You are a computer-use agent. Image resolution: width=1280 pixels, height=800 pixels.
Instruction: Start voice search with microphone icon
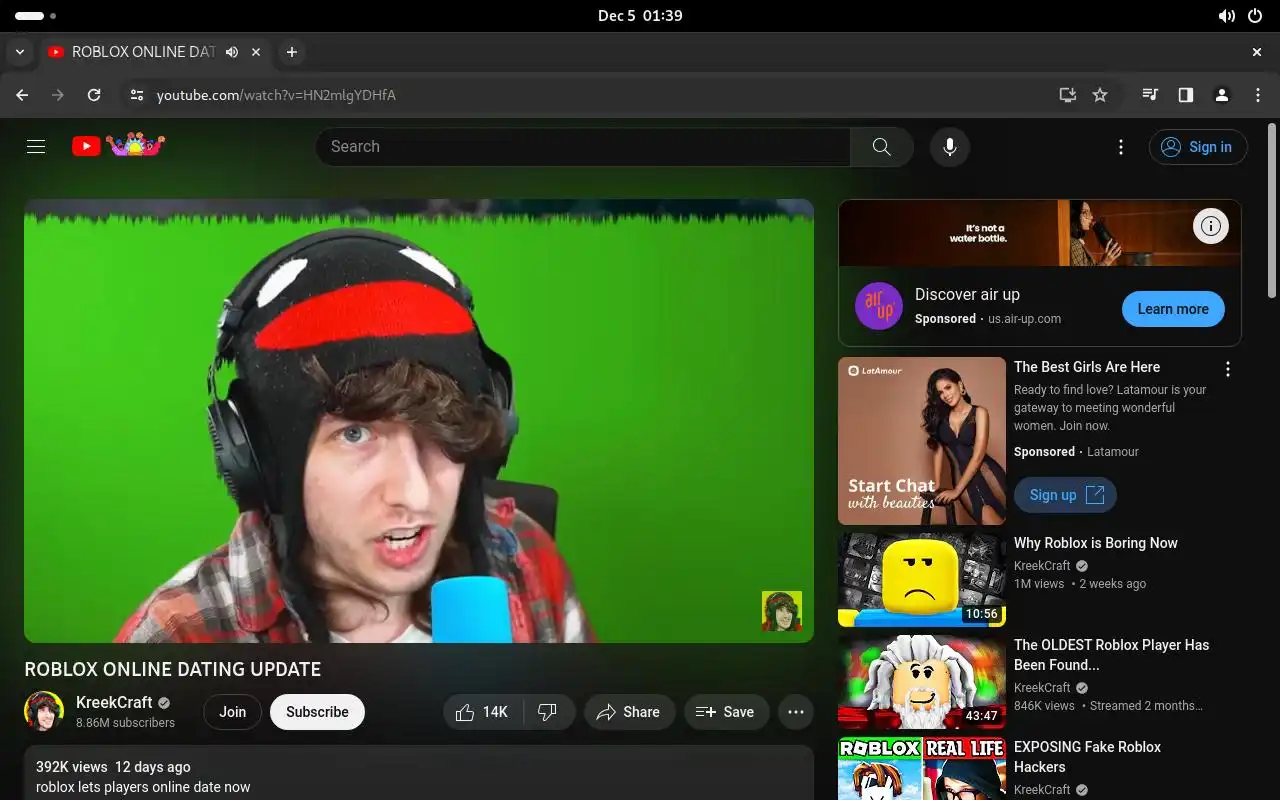click(949, 147)
